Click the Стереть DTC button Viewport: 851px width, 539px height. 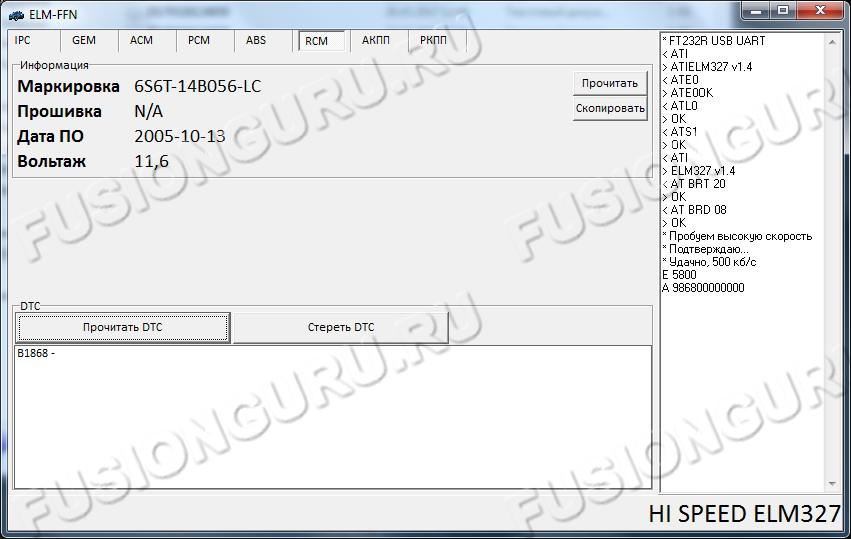click(340, 327)
